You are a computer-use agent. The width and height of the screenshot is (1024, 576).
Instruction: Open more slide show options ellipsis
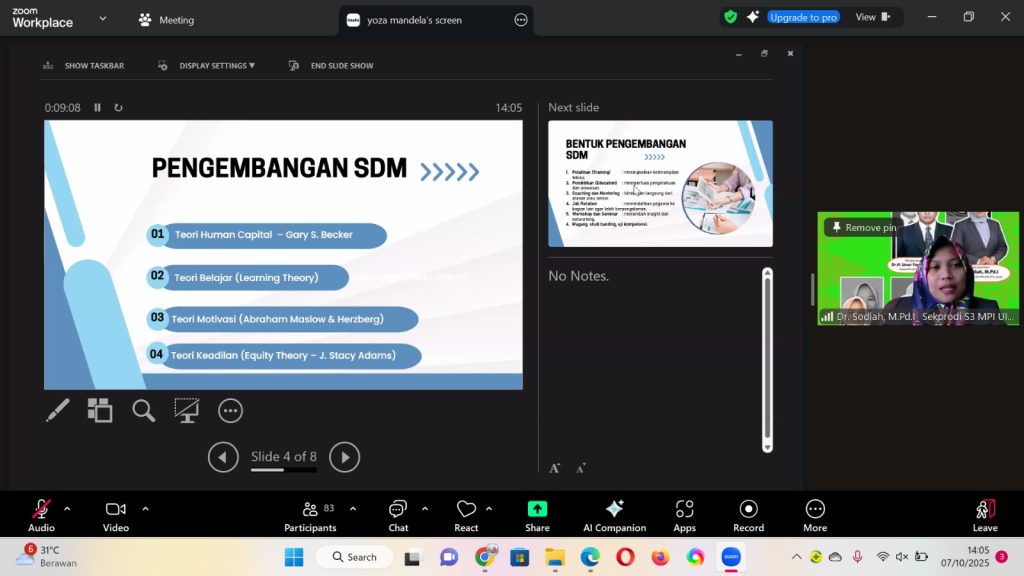coord(230,410)
